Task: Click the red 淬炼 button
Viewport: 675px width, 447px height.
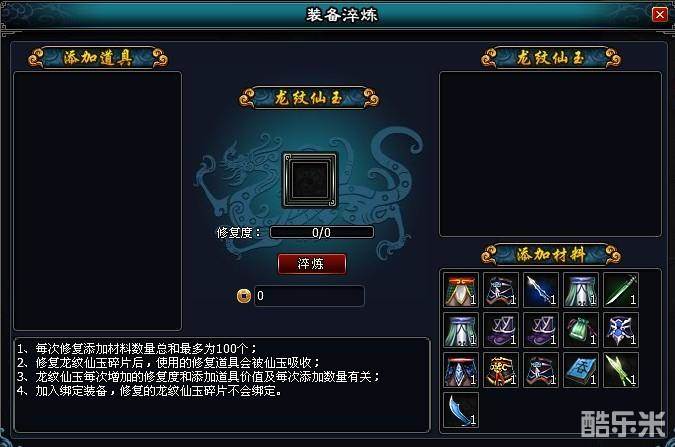Action: (312, 264)
